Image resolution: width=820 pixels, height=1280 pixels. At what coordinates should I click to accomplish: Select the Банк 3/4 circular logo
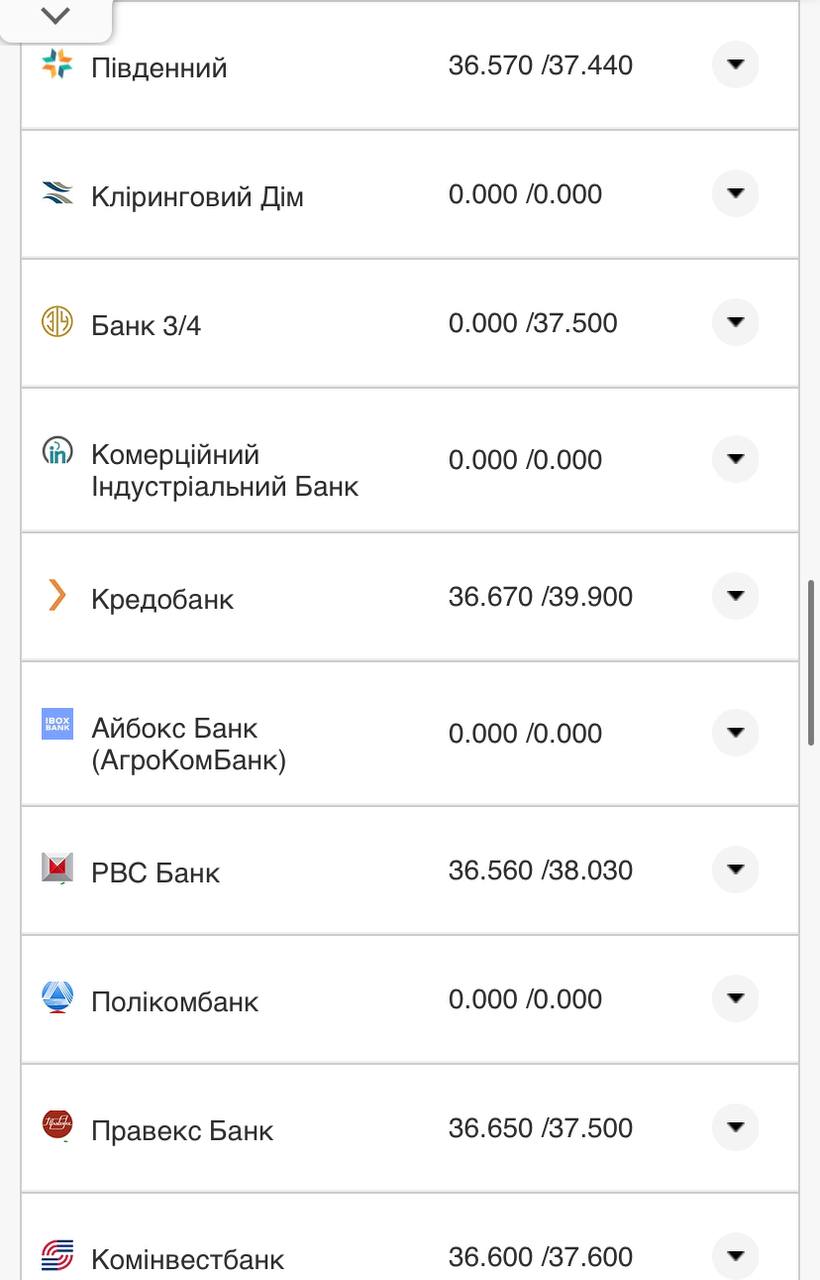(57, 322)
